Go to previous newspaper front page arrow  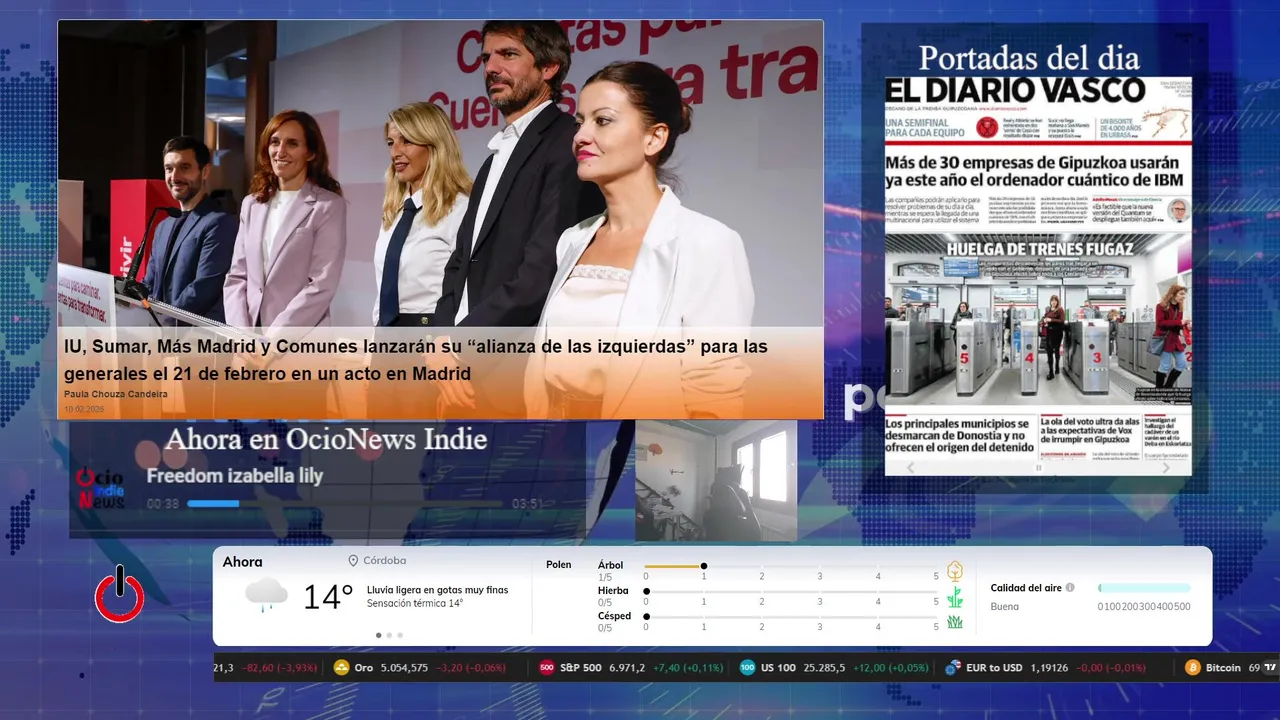pyautogui.click(x=910, y=467)
